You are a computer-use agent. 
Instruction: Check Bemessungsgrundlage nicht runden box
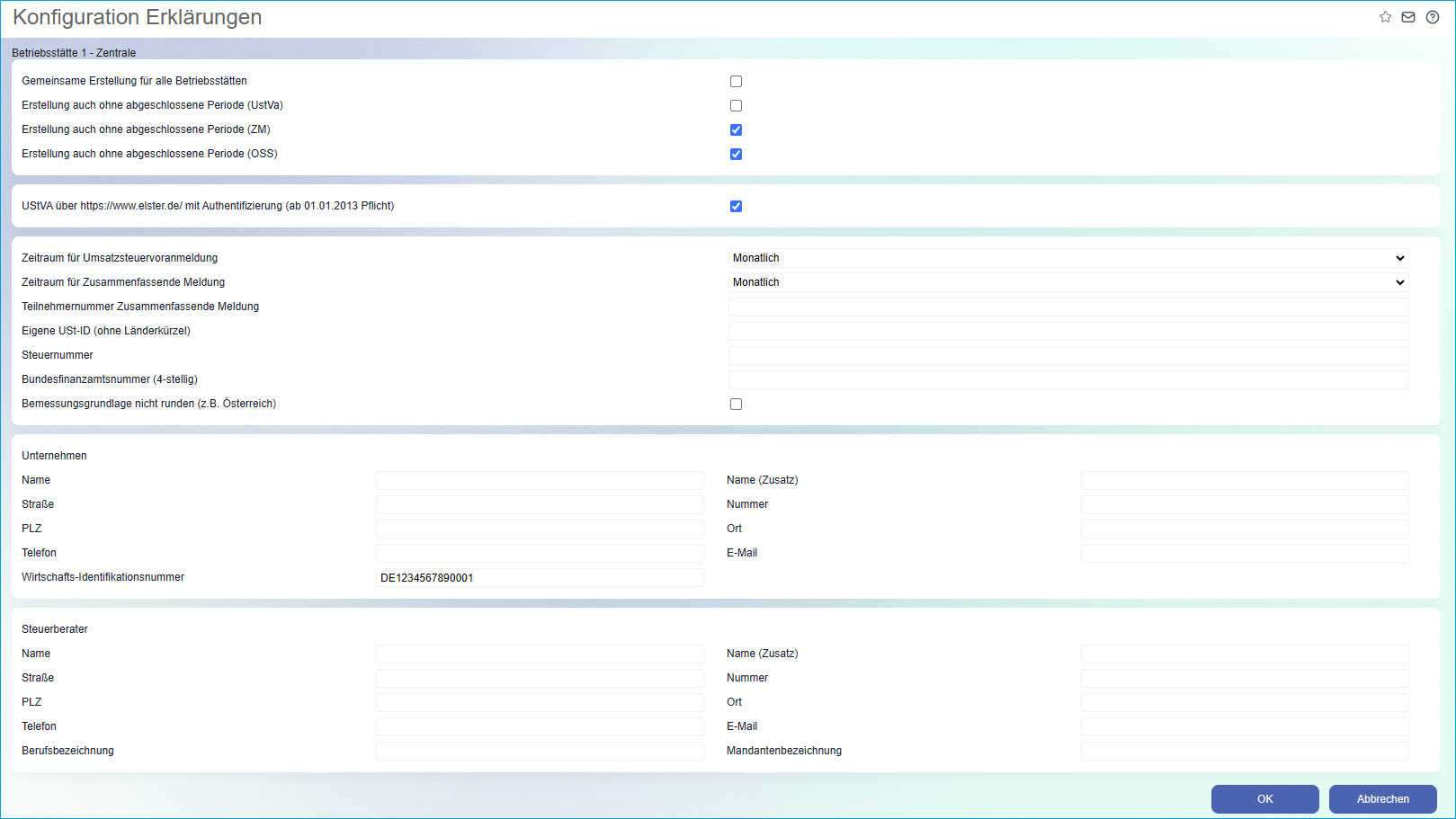coord(736,404)
